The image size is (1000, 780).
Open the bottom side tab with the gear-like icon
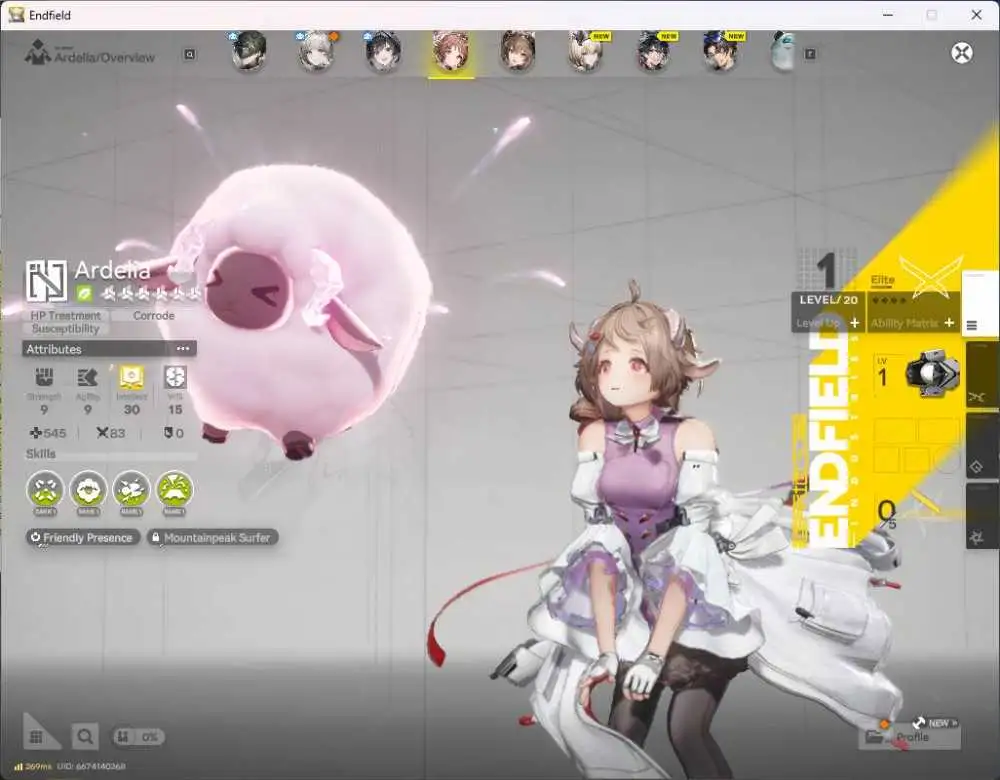(982, 515)
